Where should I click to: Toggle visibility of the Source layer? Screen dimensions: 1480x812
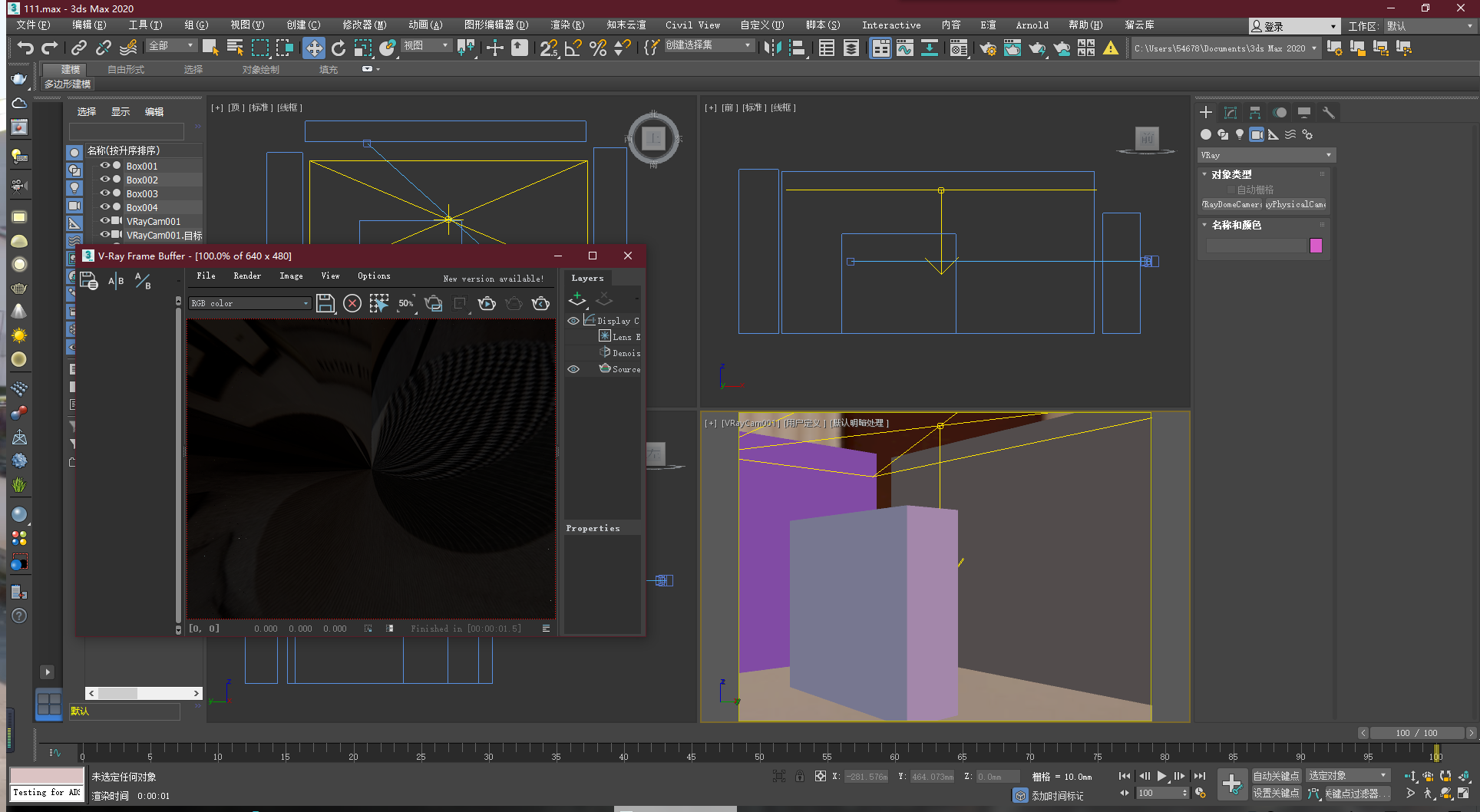pos(573,369)
